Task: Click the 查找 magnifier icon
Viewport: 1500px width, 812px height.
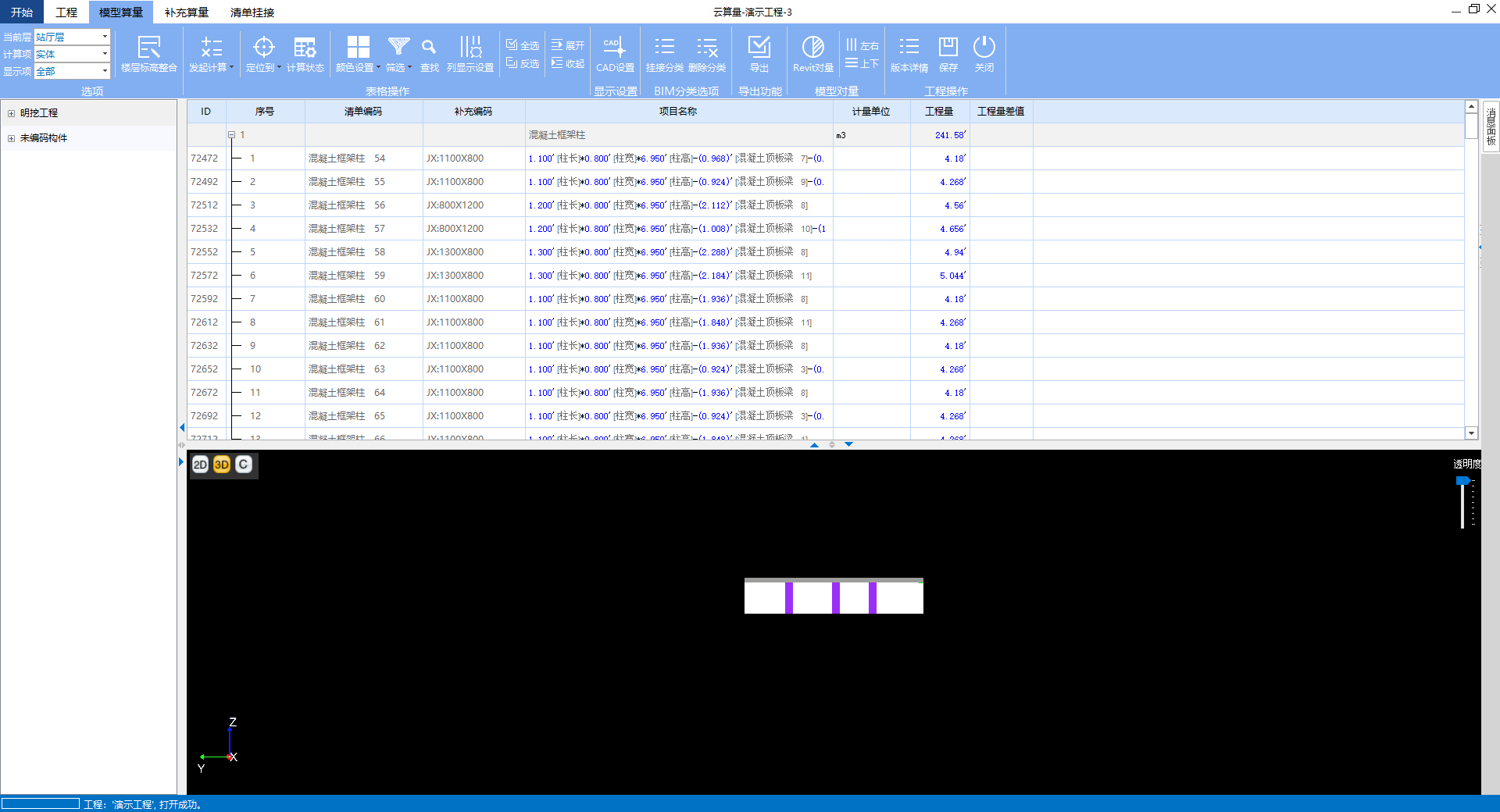Action: (429, 48)
